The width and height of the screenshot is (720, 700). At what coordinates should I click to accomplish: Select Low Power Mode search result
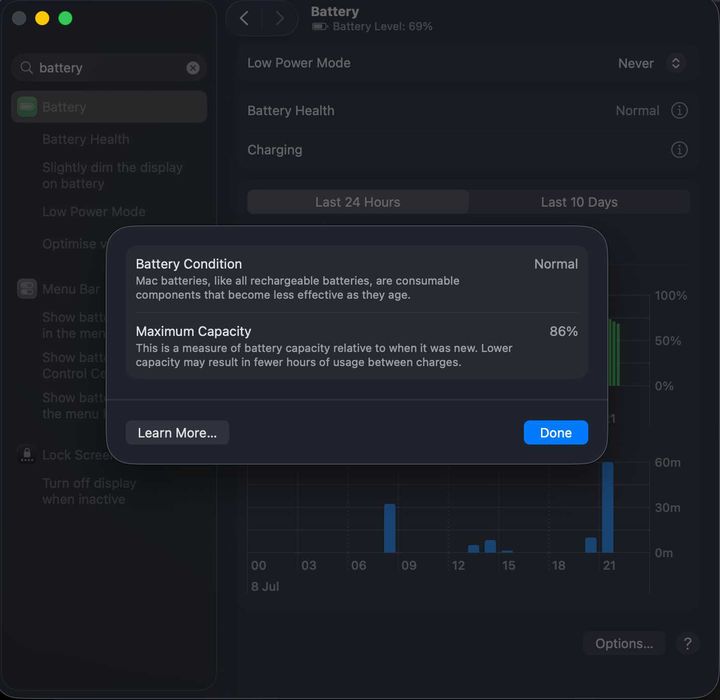(94, 212)
